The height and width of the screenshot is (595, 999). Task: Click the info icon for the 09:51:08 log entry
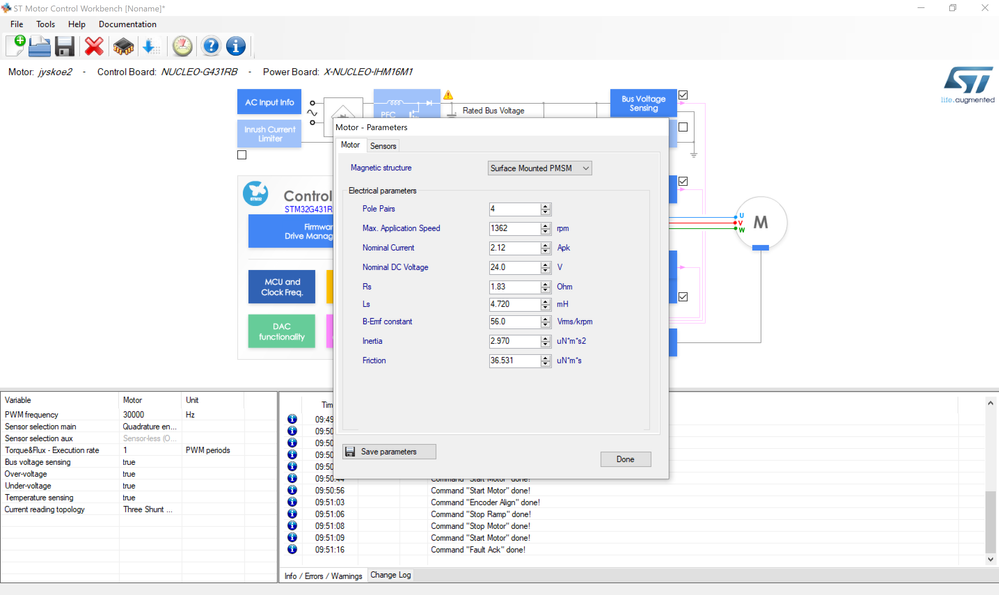tap(292, 526)
